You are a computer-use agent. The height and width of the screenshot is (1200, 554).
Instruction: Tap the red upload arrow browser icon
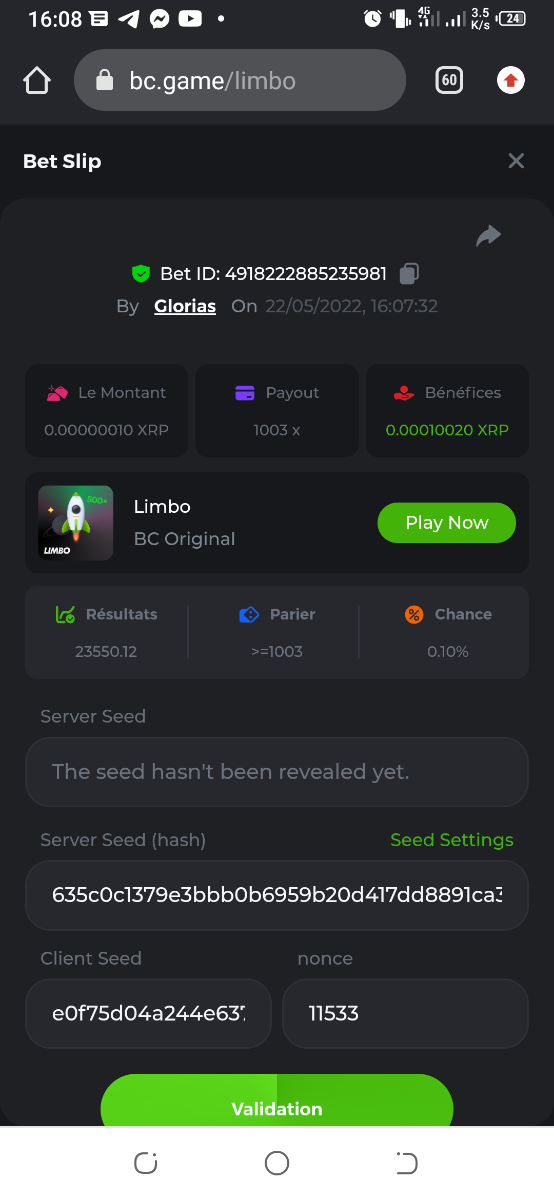511,81
